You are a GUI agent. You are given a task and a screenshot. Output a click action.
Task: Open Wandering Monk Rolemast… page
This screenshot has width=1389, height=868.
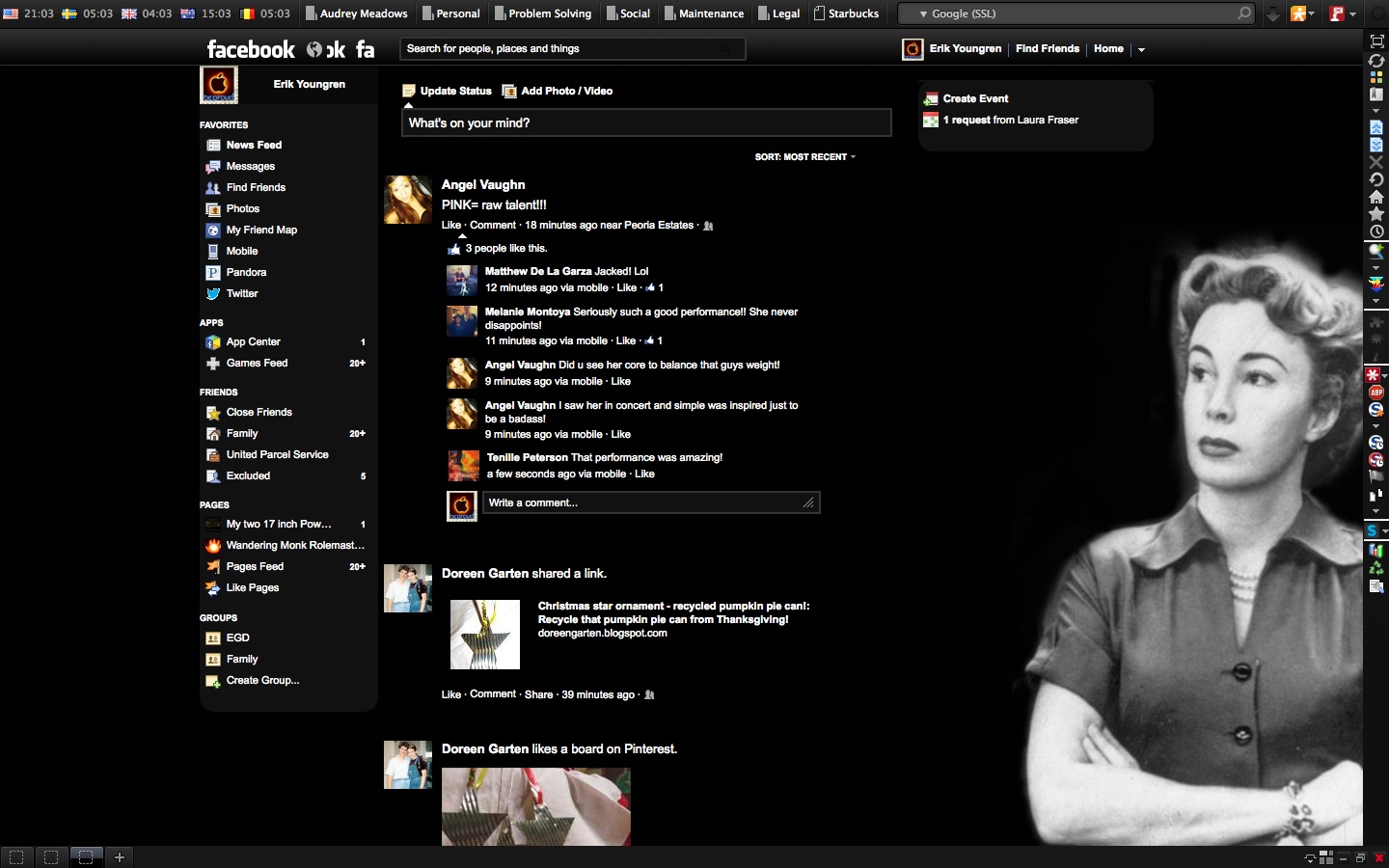295,545
